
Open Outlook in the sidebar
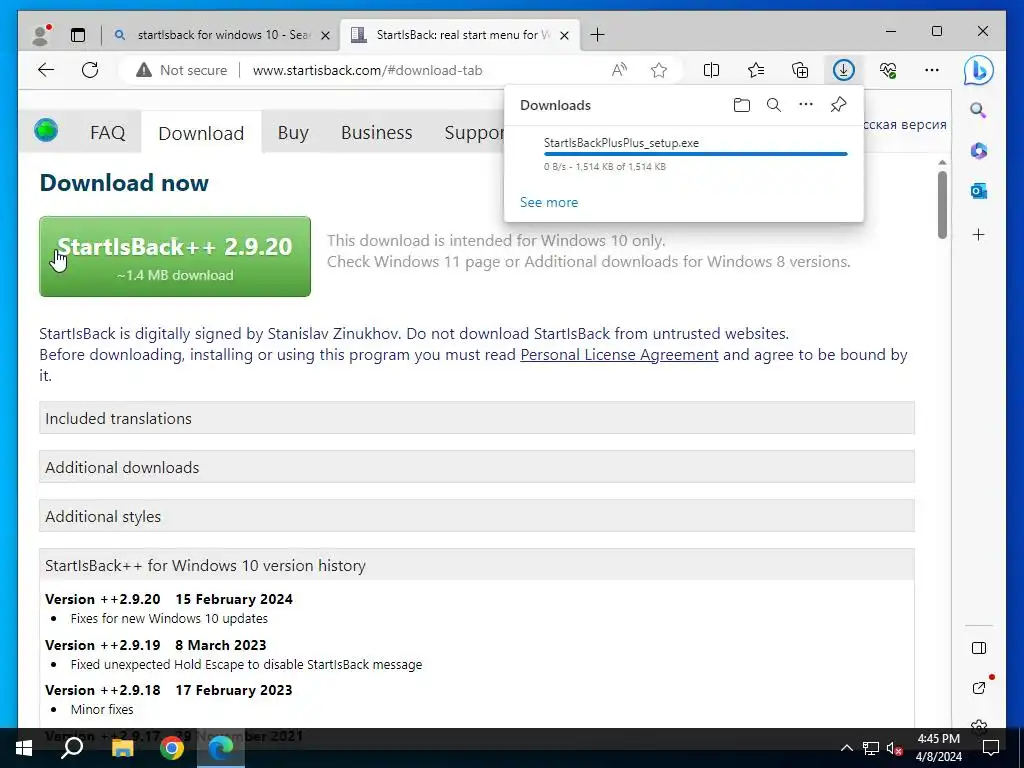978,191
